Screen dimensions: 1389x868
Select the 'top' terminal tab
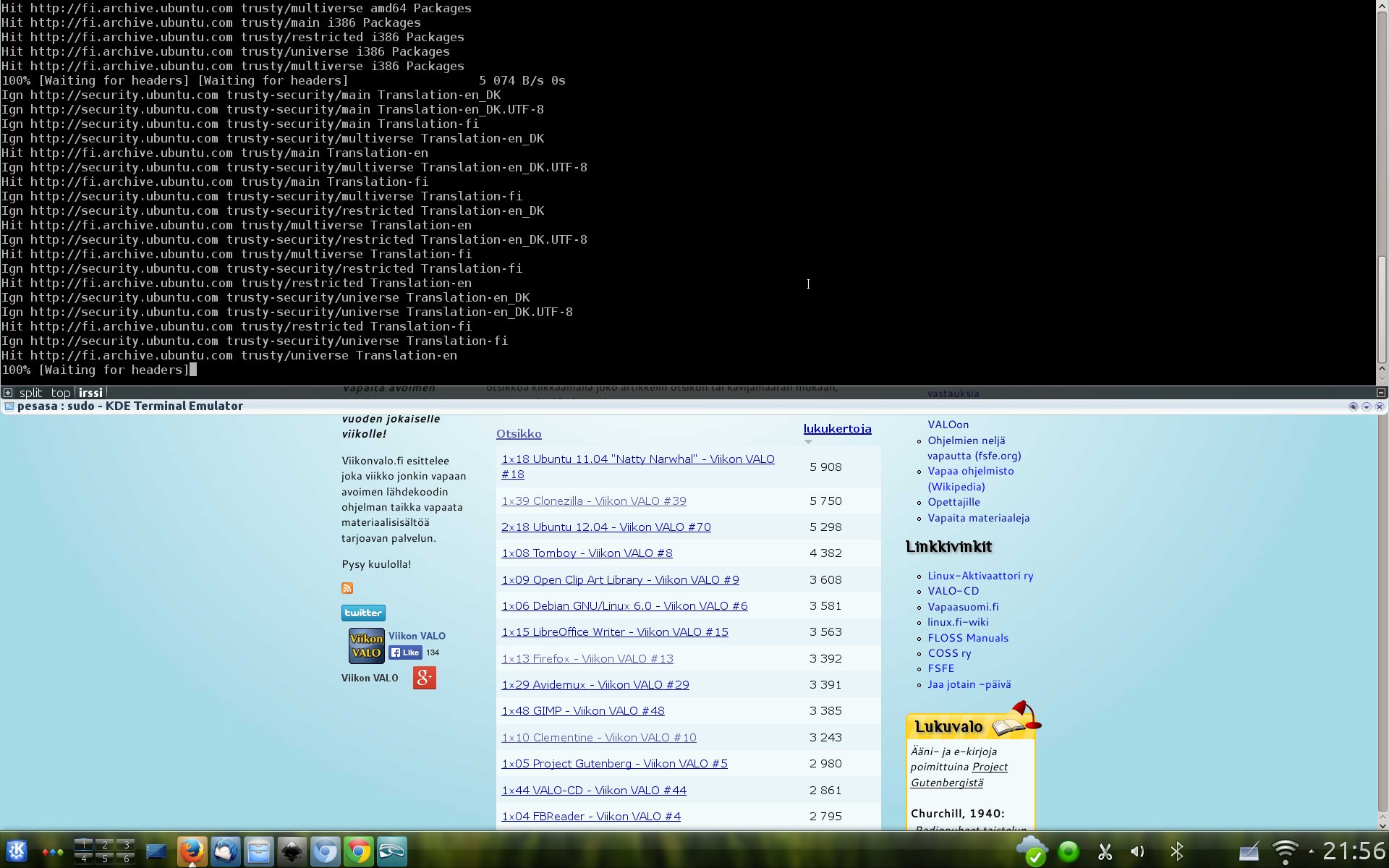click(61, 393)
